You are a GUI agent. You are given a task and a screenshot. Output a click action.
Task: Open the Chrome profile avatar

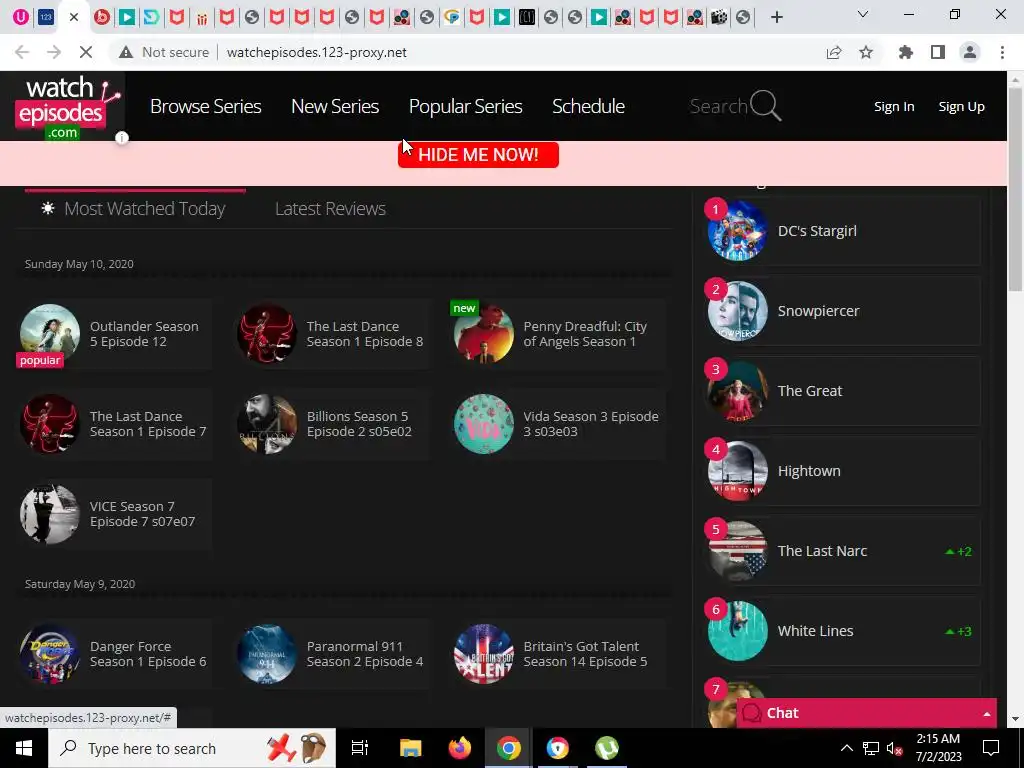(x=970, y=52)
